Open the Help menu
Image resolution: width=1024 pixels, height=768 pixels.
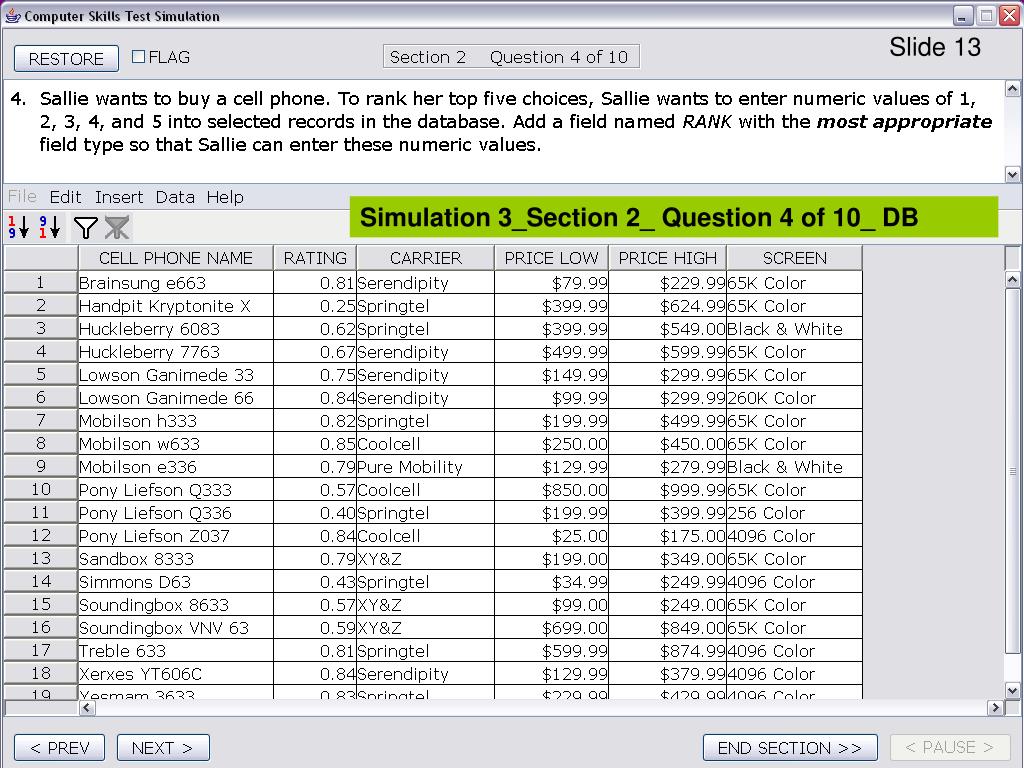click(225, 197)
